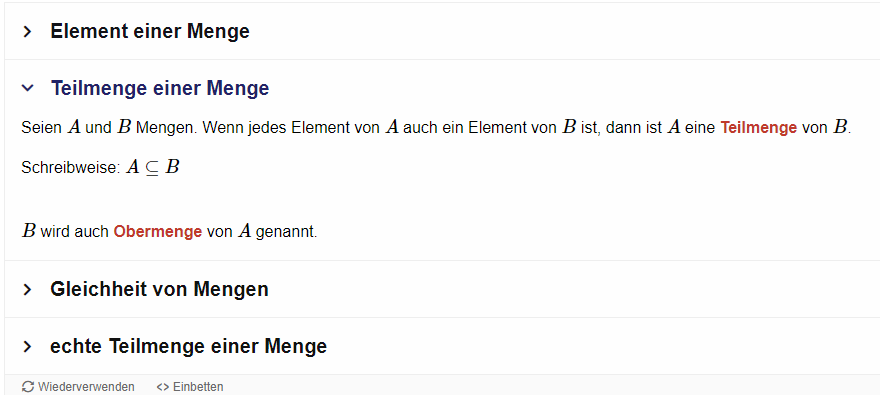Click the word "Mengen." in the definition sentence
Viewport: 880px width, 400px height.
[167, 128]
